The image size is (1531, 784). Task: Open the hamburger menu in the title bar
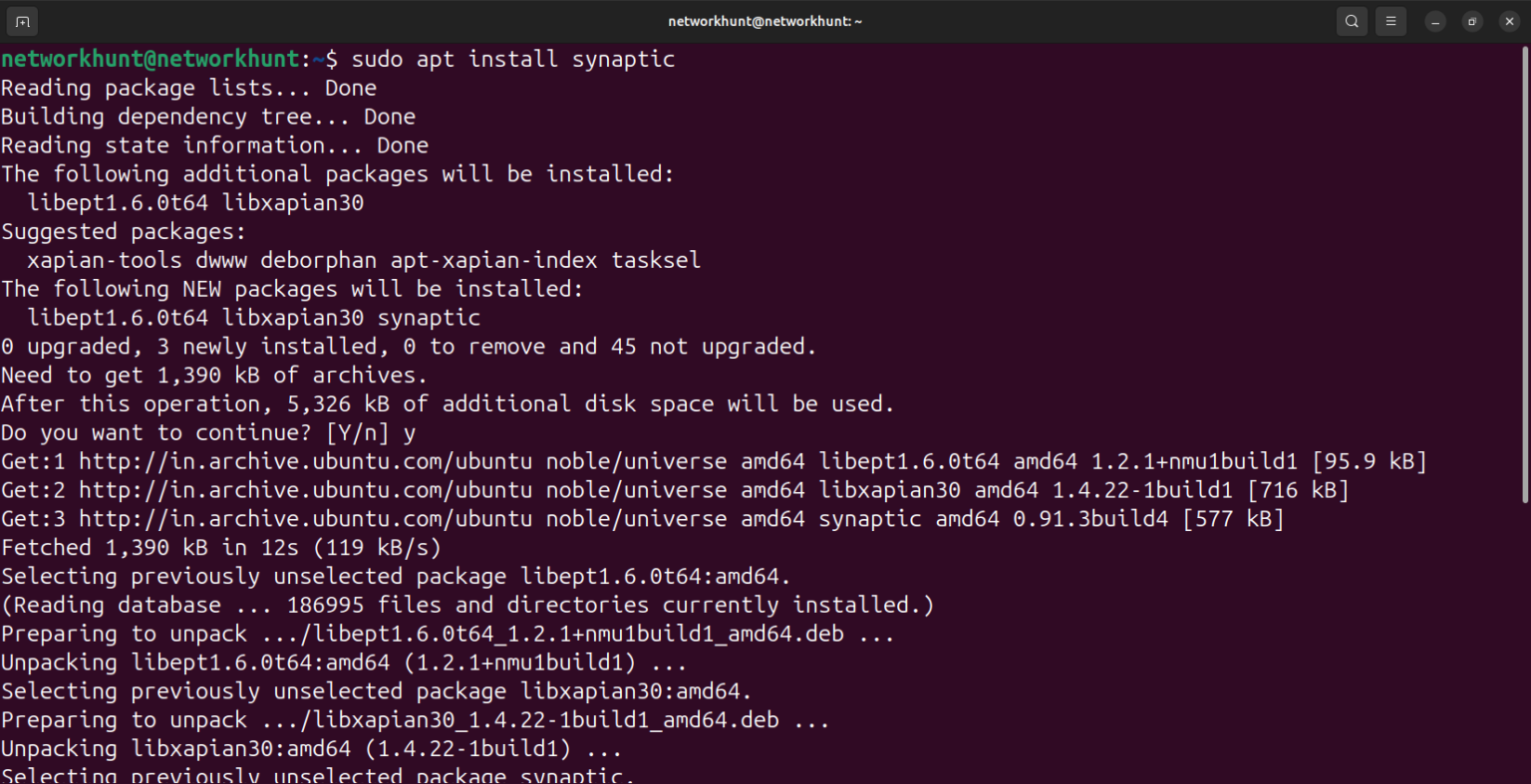(1390, 20)
